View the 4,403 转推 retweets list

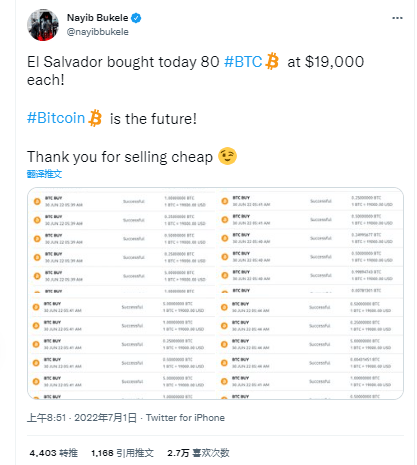54,453
